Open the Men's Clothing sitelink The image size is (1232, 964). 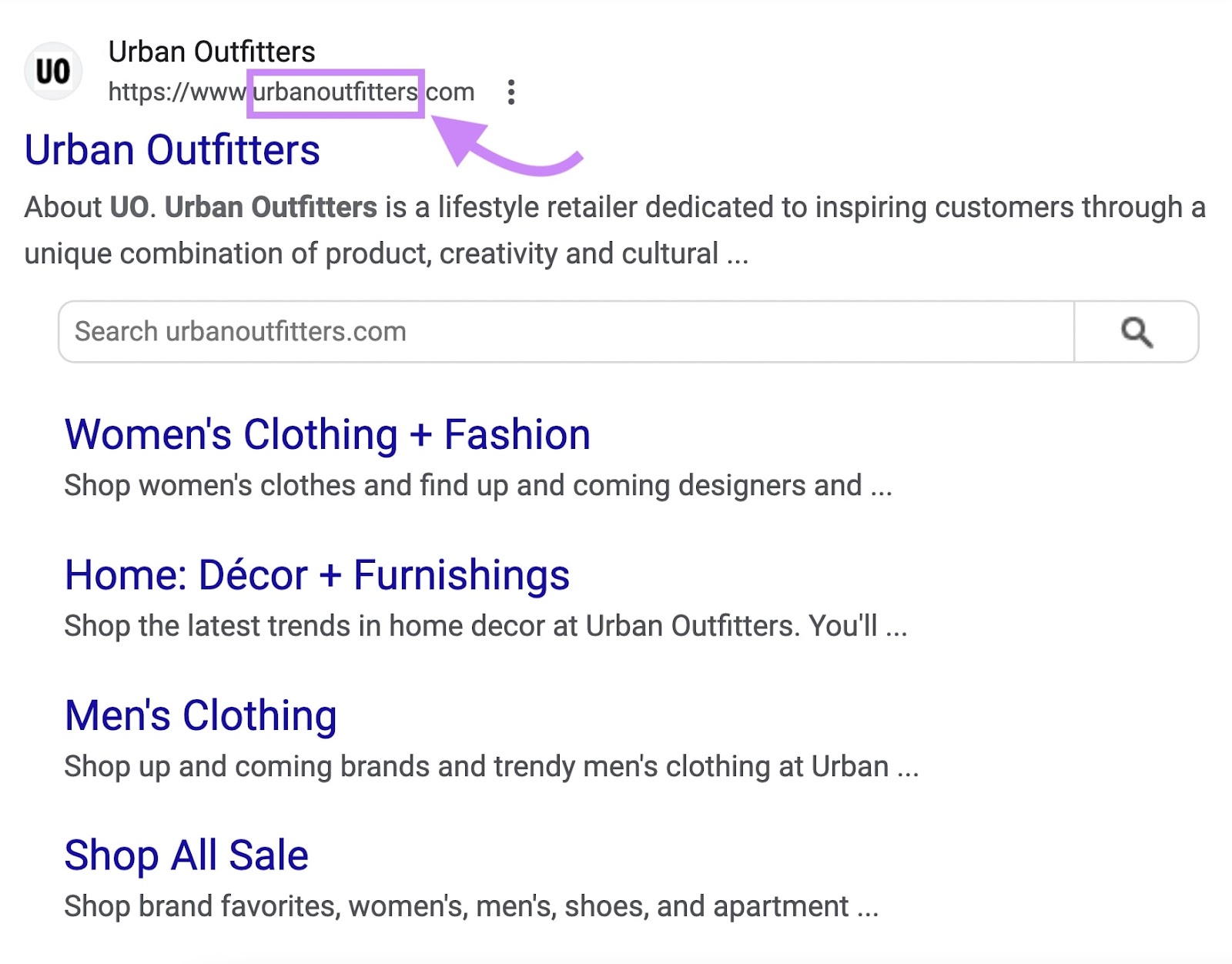(199, 715)
